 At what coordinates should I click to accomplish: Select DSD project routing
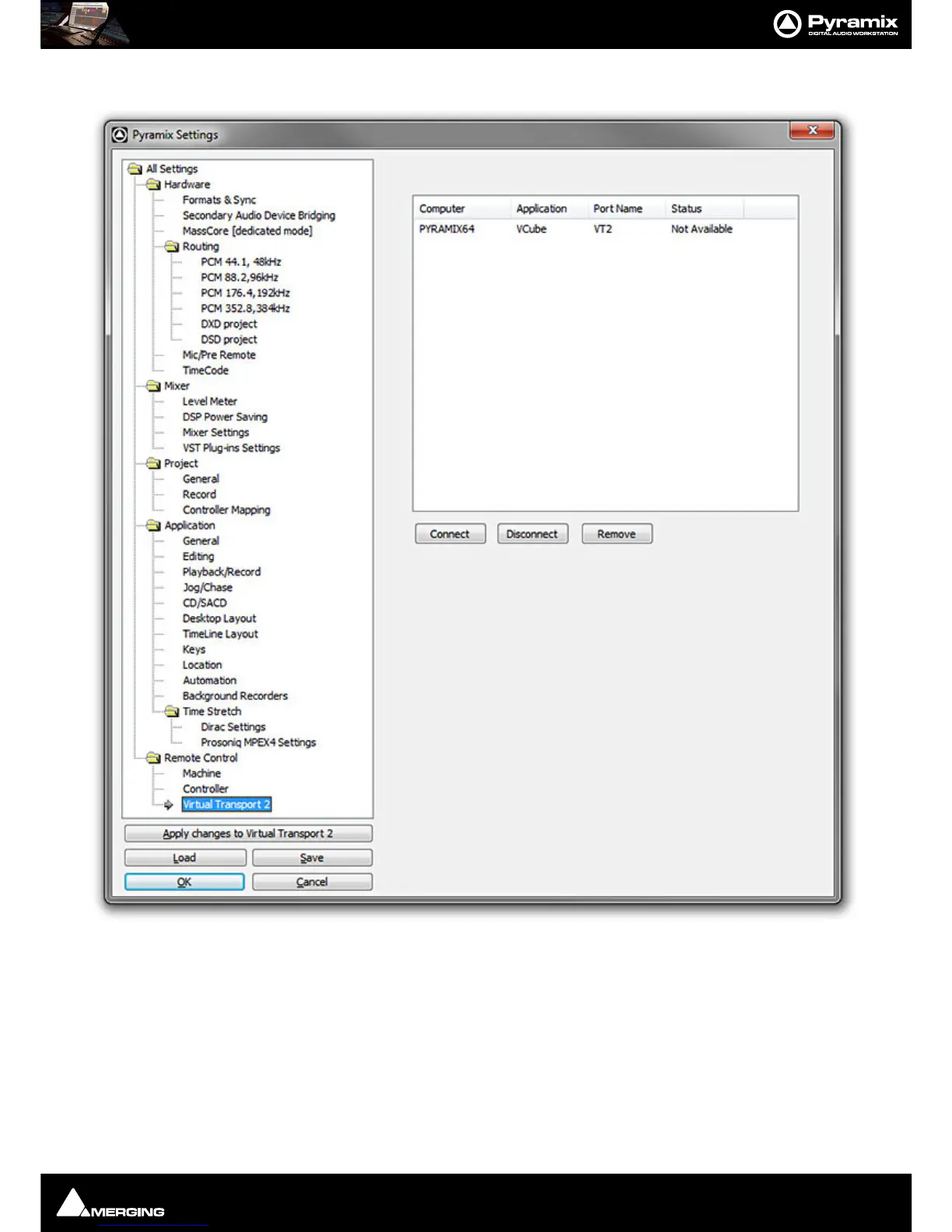pos(229,340)
